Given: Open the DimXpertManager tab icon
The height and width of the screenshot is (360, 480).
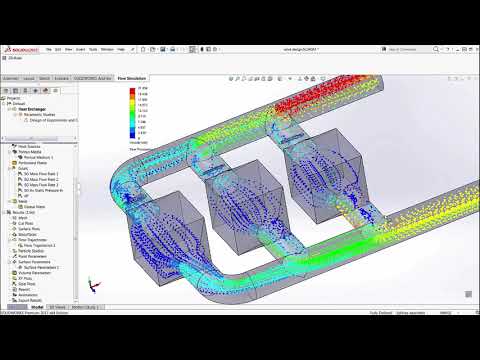Looking at the screenshot, I should [x=35, y=91].
